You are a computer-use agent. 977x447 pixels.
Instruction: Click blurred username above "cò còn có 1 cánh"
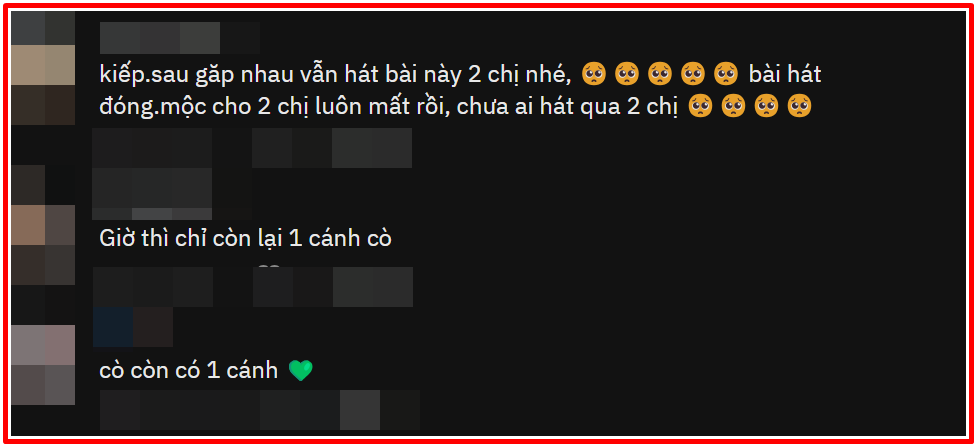coord(133,327)
